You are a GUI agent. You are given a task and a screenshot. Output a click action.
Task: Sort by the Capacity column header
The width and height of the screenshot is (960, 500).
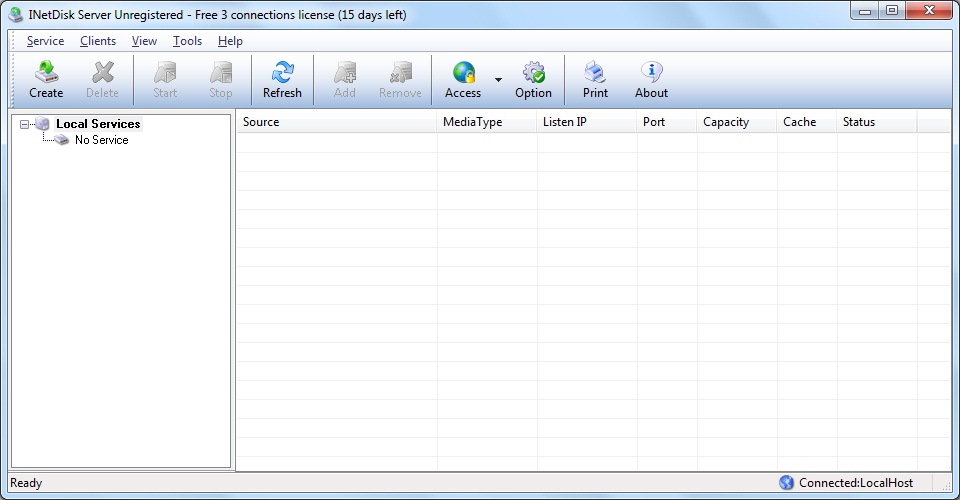pos(737,122)
